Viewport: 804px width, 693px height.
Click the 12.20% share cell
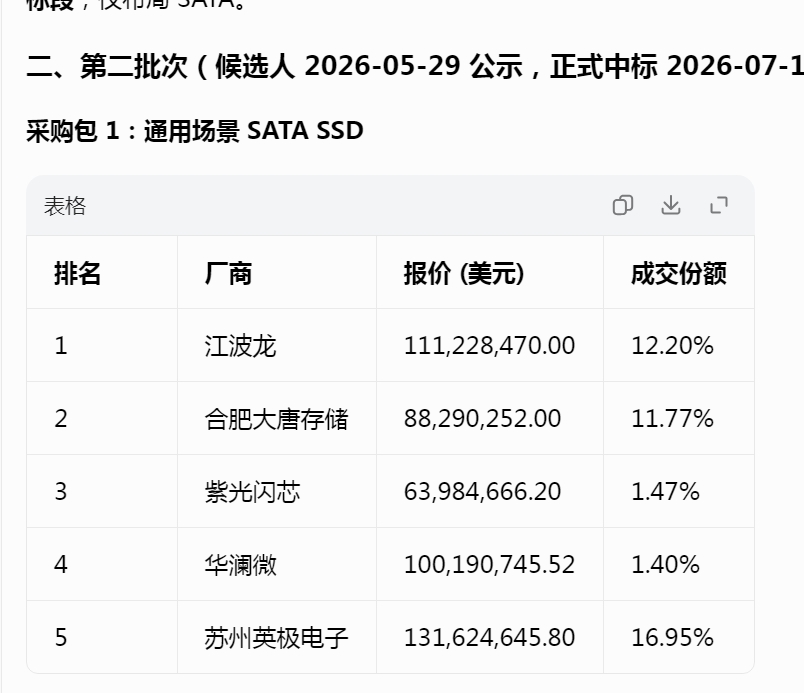(672, 345)
